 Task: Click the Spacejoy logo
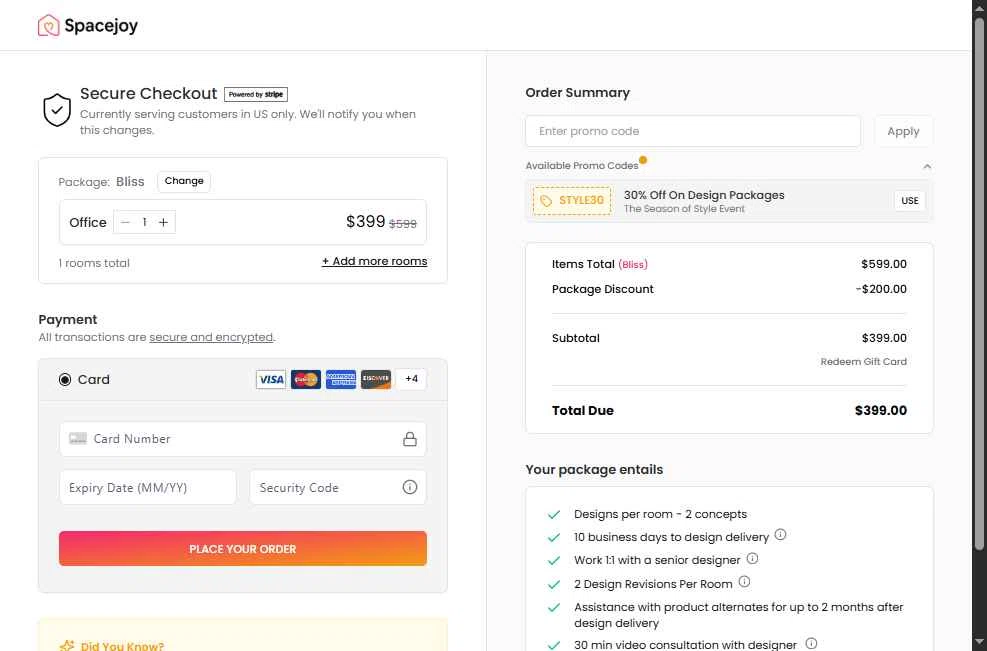click(x=87, y=25)
